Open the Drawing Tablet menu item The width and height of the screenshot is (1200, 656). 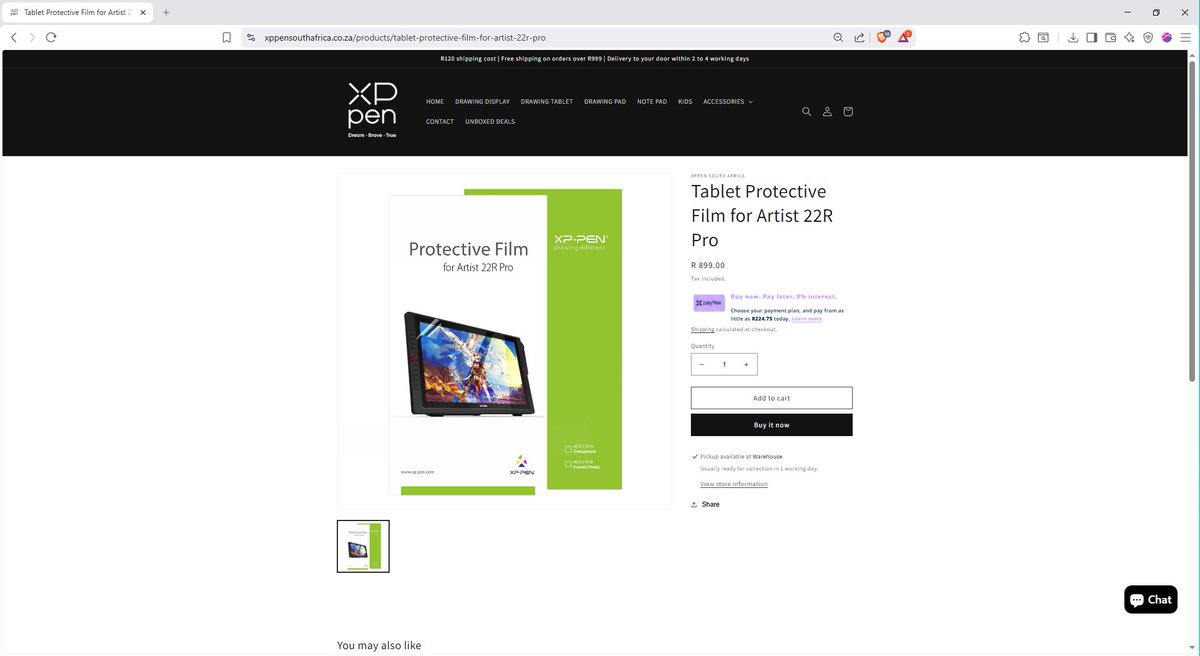pyautogui.click(x=547, y=101)
